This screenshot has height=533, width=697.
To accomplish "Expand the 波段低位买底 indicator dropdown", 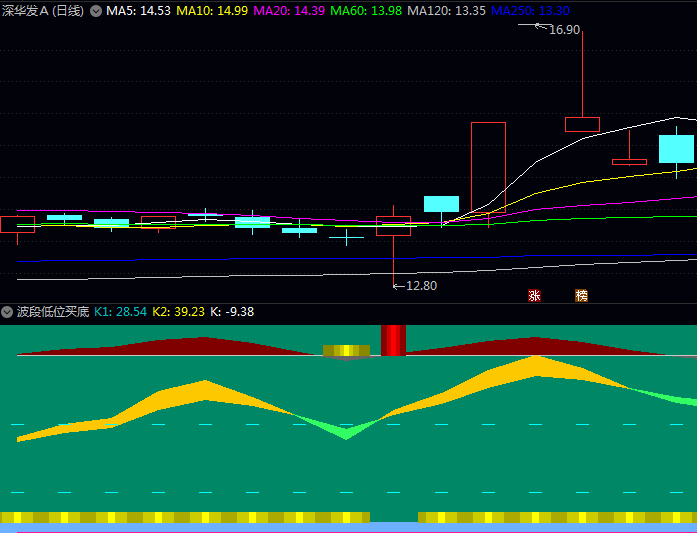I will pos(7,312).
